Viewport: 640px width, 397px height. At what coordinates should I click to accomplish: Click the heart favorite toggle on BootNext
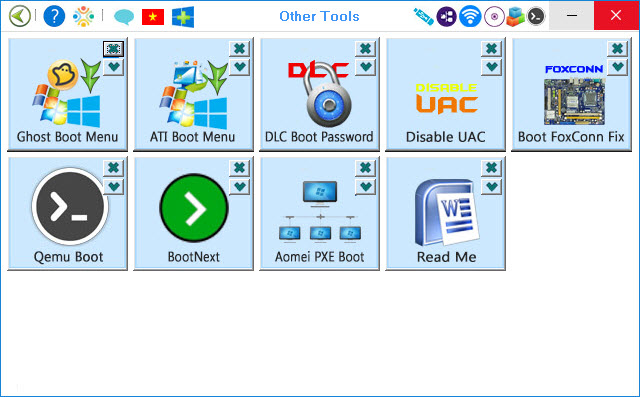point(240,187)
